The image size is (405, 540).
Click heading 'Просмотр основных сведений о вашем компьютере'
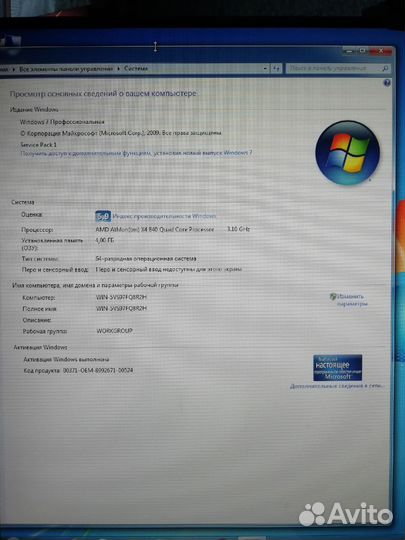103,93
